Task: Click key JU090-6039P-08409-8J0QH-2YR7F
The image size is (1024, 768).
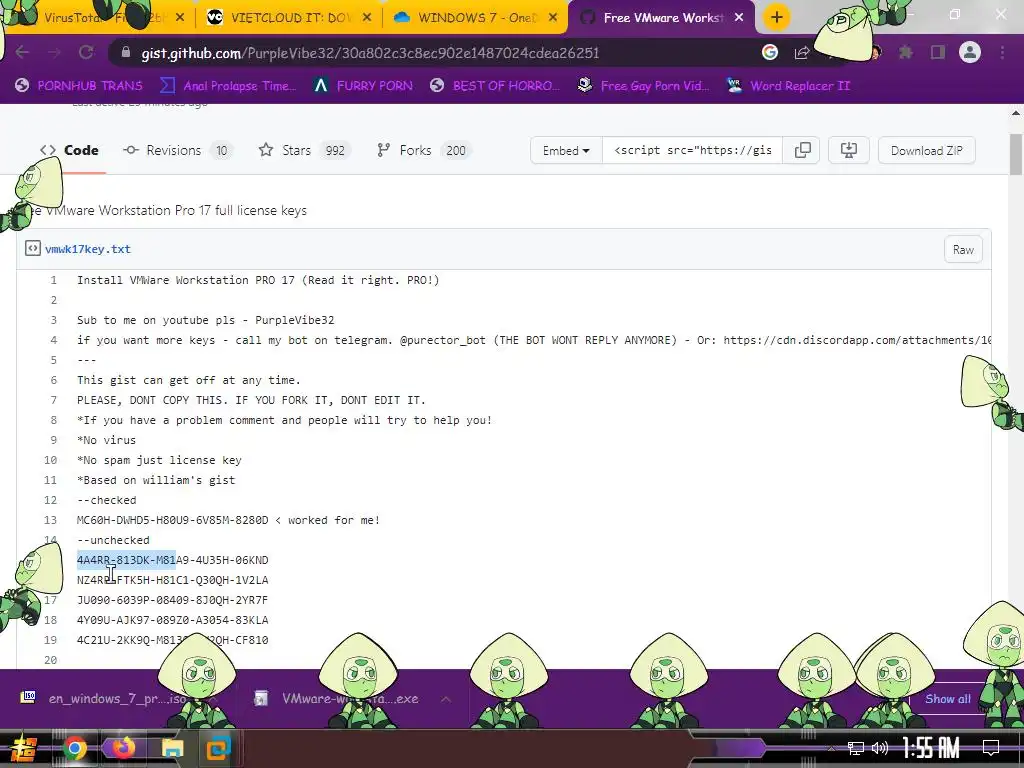Action: (172, 600)
